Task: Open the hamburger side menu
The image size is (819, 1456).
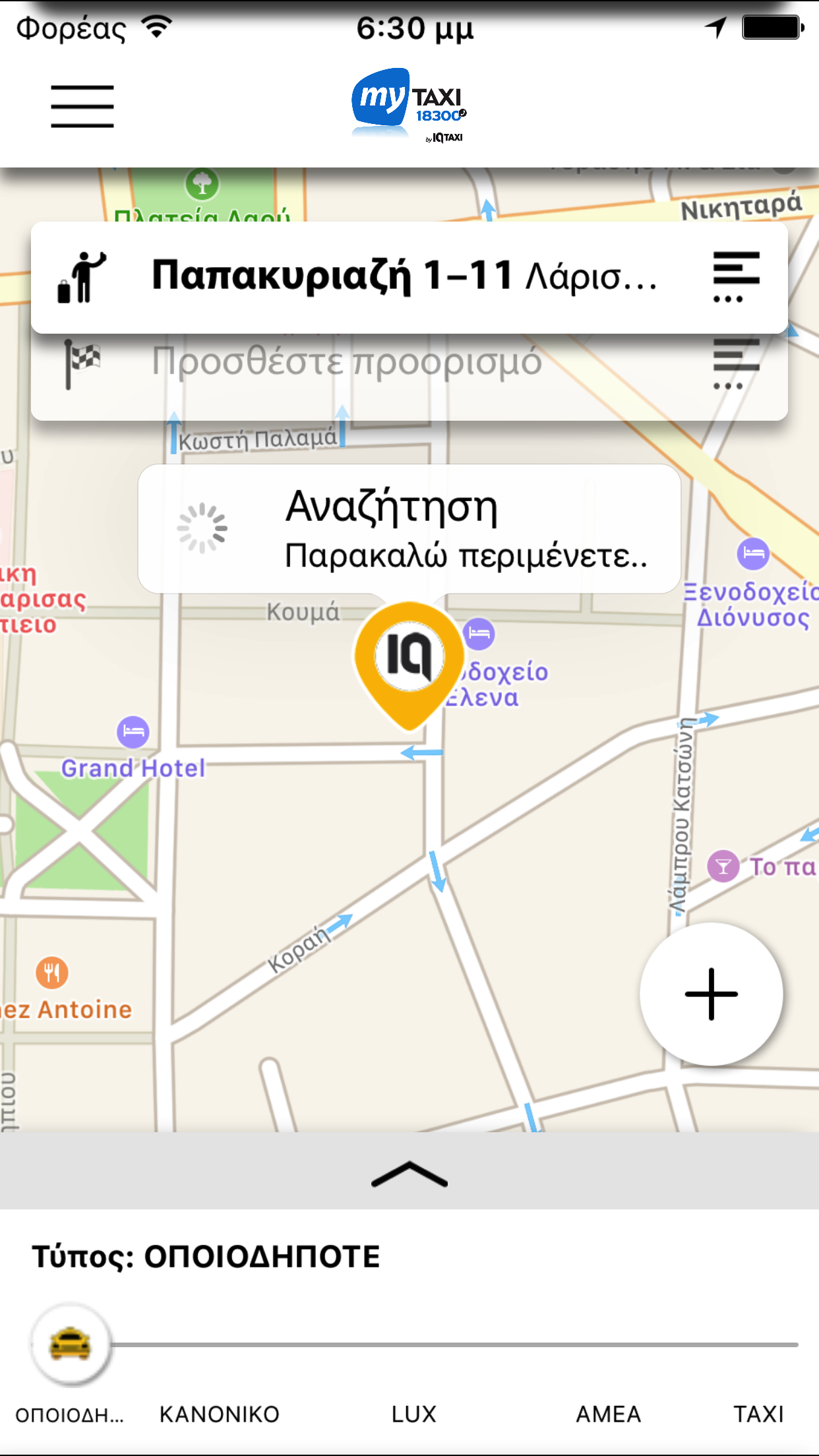Action: [x=82, y=106]
